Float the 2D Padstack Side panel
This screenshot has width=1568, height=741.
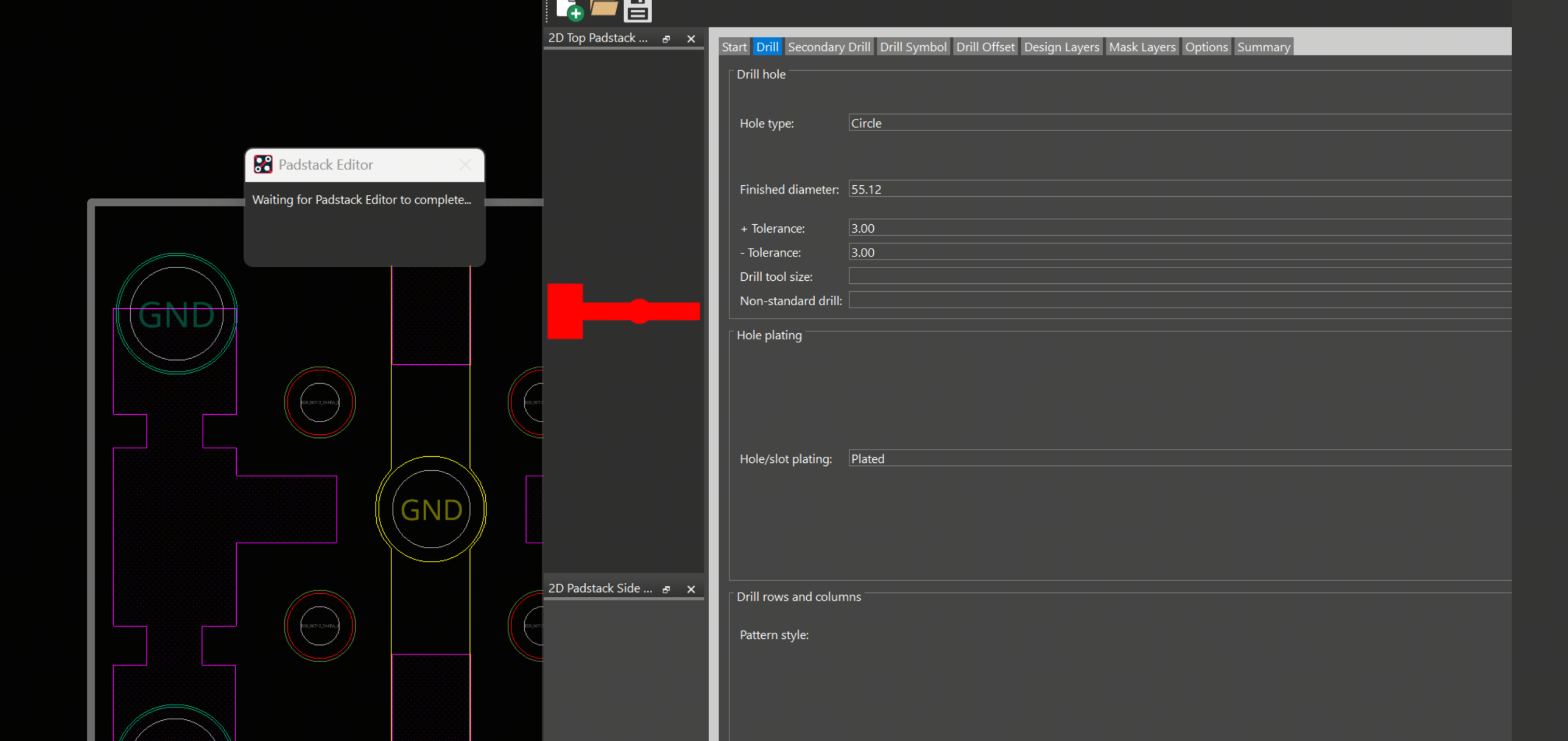(x=666, y=589)
